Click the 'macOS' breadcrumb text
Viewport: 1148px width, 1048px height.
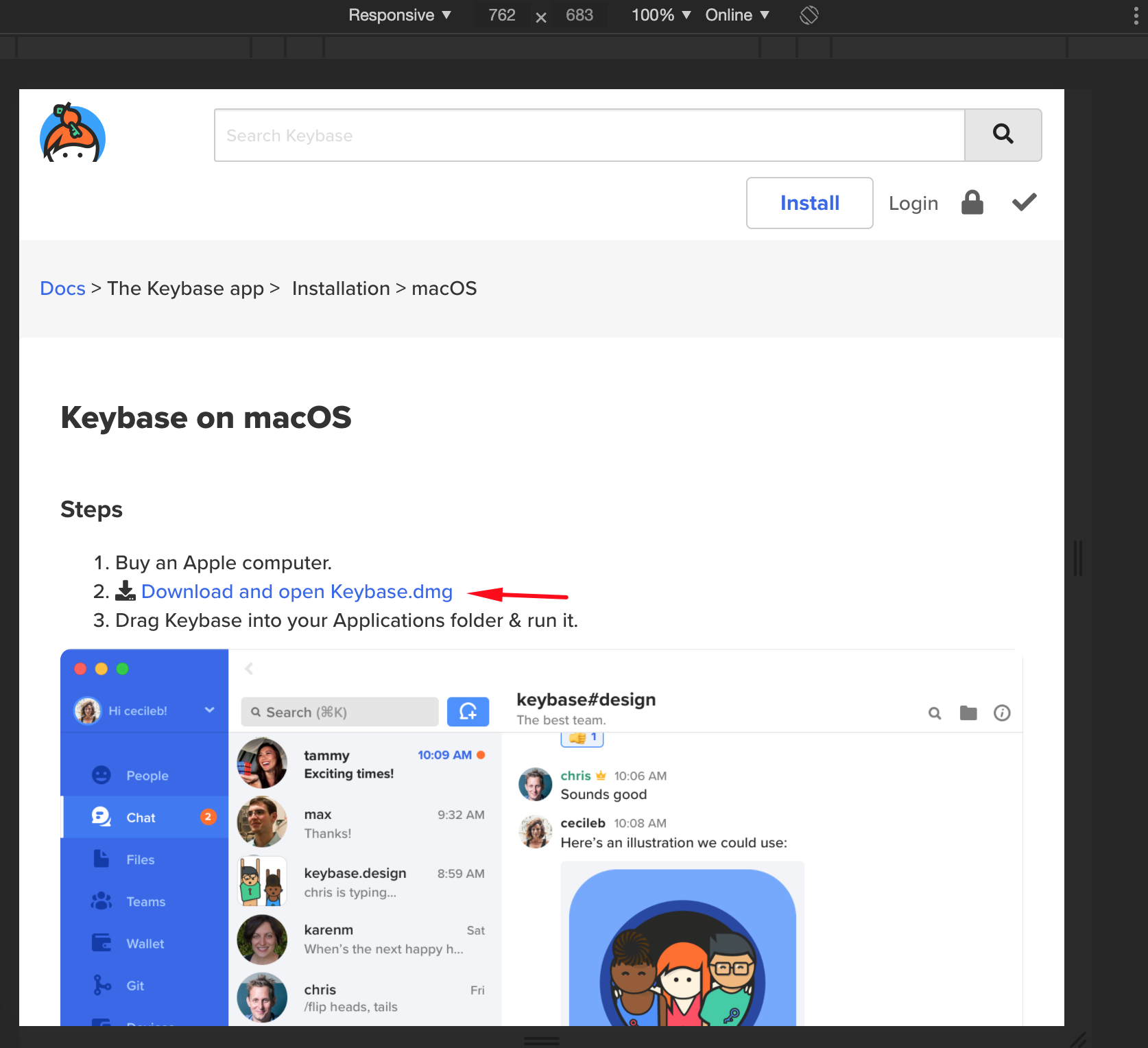click(x=444, y=288)
